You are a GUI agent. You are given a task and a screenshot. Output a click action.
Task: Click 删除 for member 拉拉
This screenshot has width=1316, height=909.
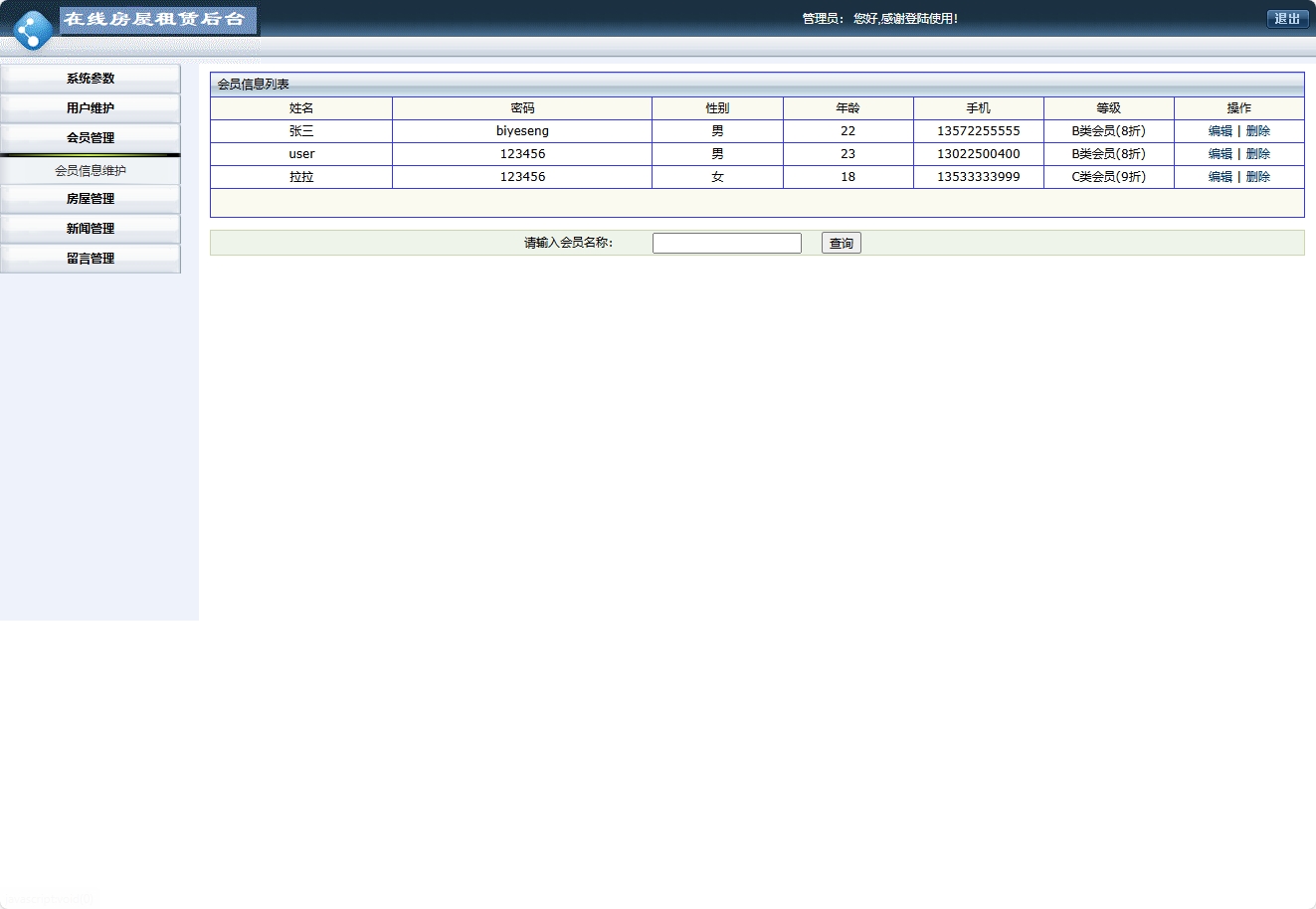coord(1257,177)
